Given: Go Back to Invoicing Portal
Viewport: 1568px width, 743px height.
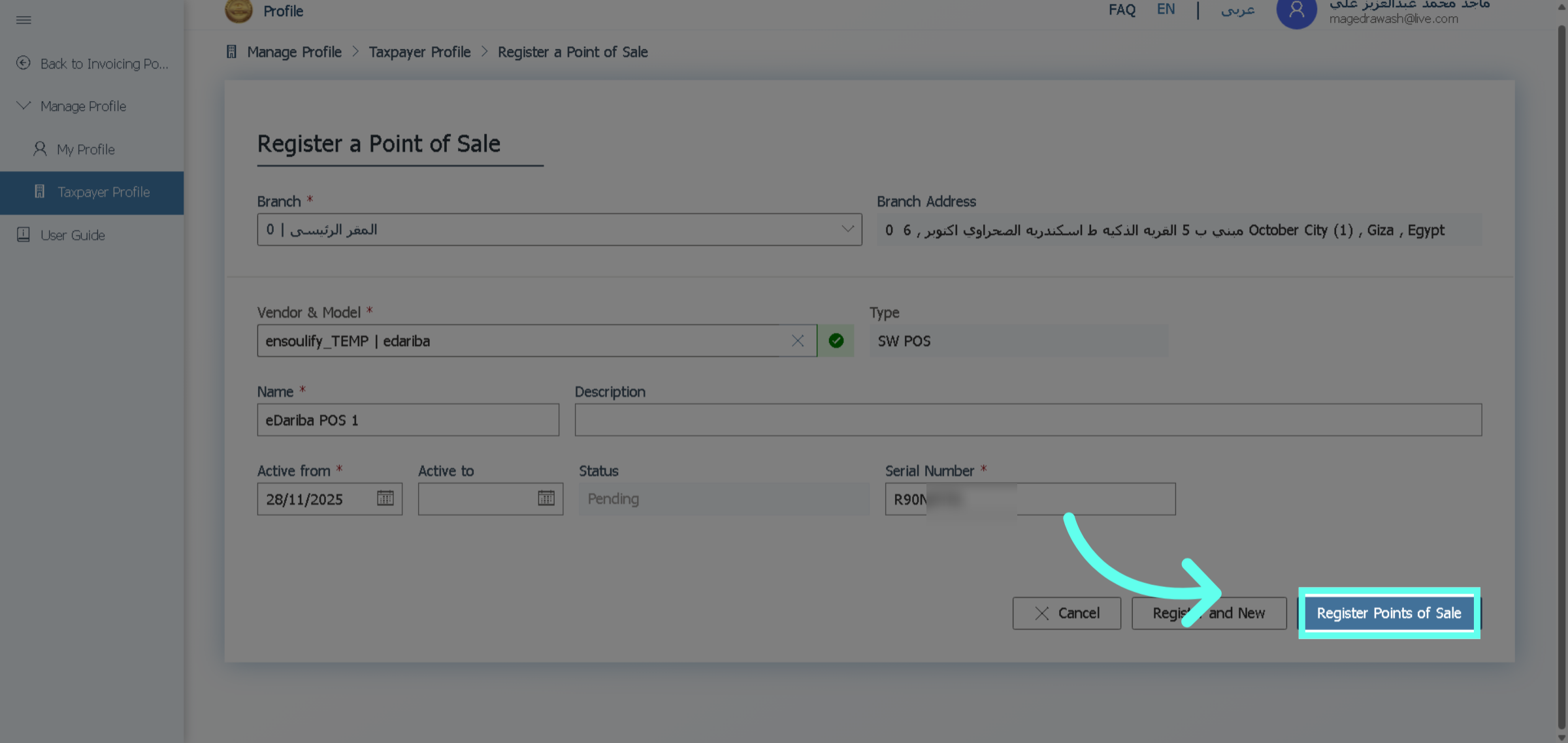Looking at the screenshot, I should (x=103, y=64).
